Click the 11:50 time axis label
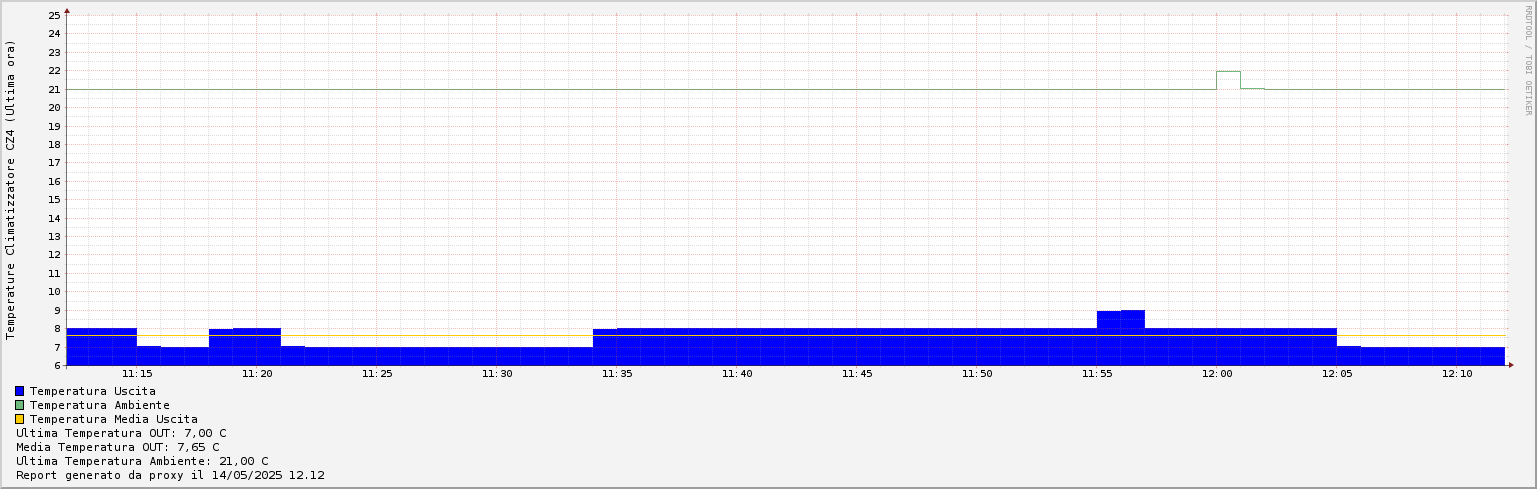This screenshot has height=489, width=1537. tap(977, 374)
